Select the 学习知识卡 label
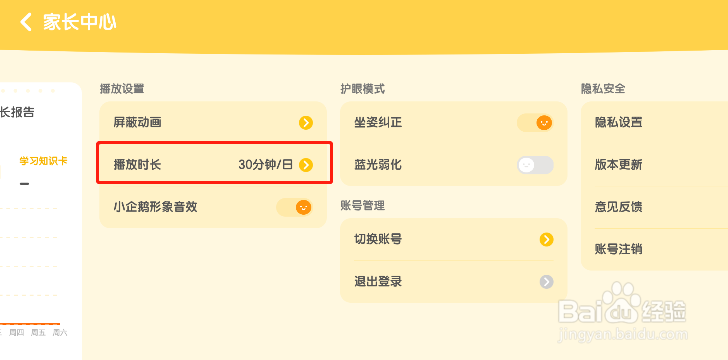The height and width of the screenshot is (360, 728). (x=43, y=161)
